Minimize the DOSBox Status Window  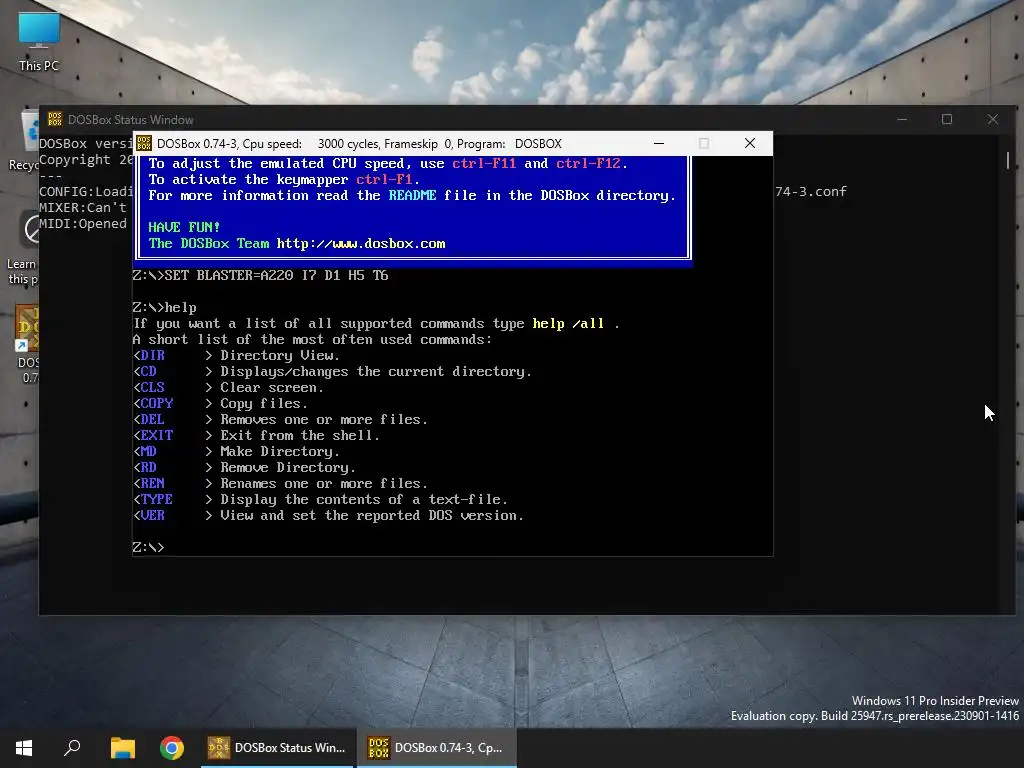coord(902,120)
